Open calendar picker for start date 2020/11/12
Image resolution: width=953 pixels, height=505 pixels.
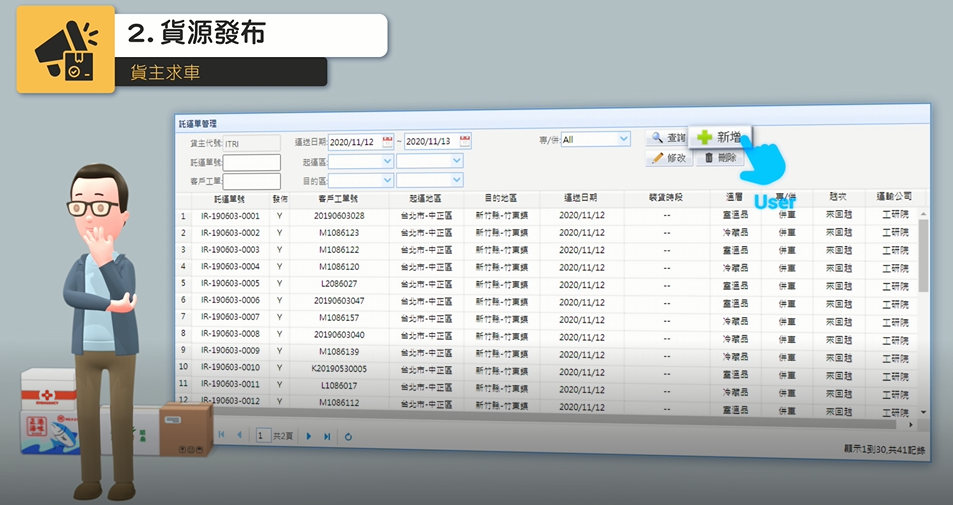pyautogui.click(x=388, y=141)
